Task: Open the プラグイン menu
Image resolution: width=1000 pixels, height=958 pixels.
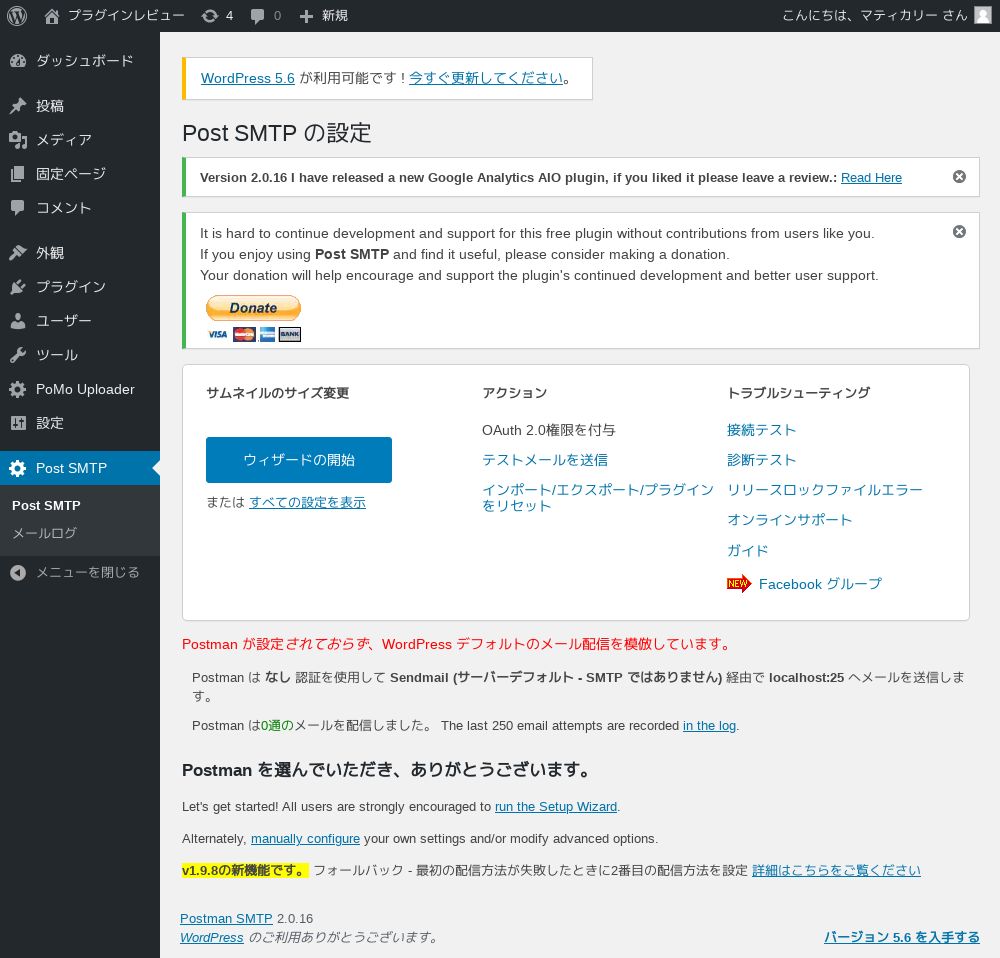Action: [71, 287]
